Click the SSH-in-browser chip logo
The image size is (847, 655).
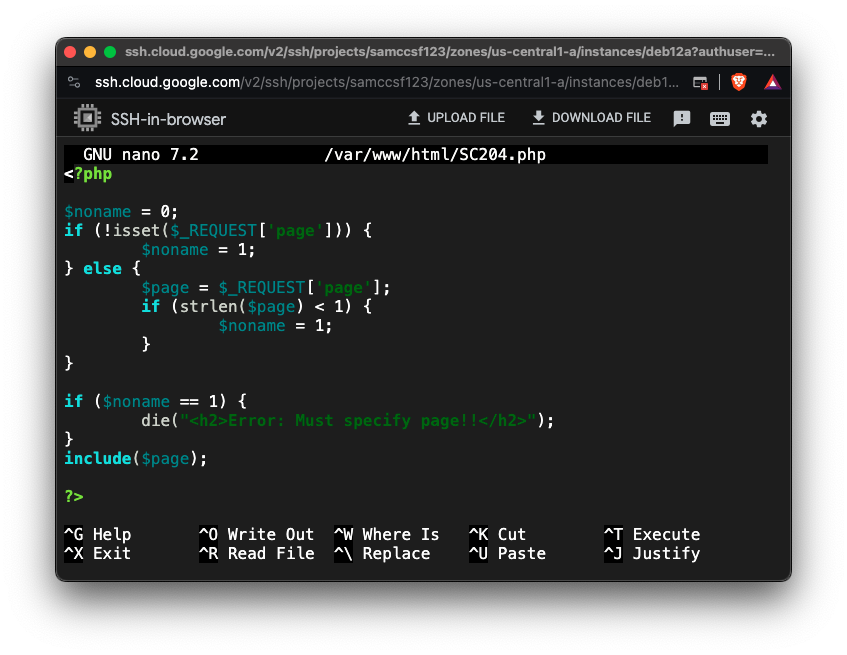[x=88, y=119]
